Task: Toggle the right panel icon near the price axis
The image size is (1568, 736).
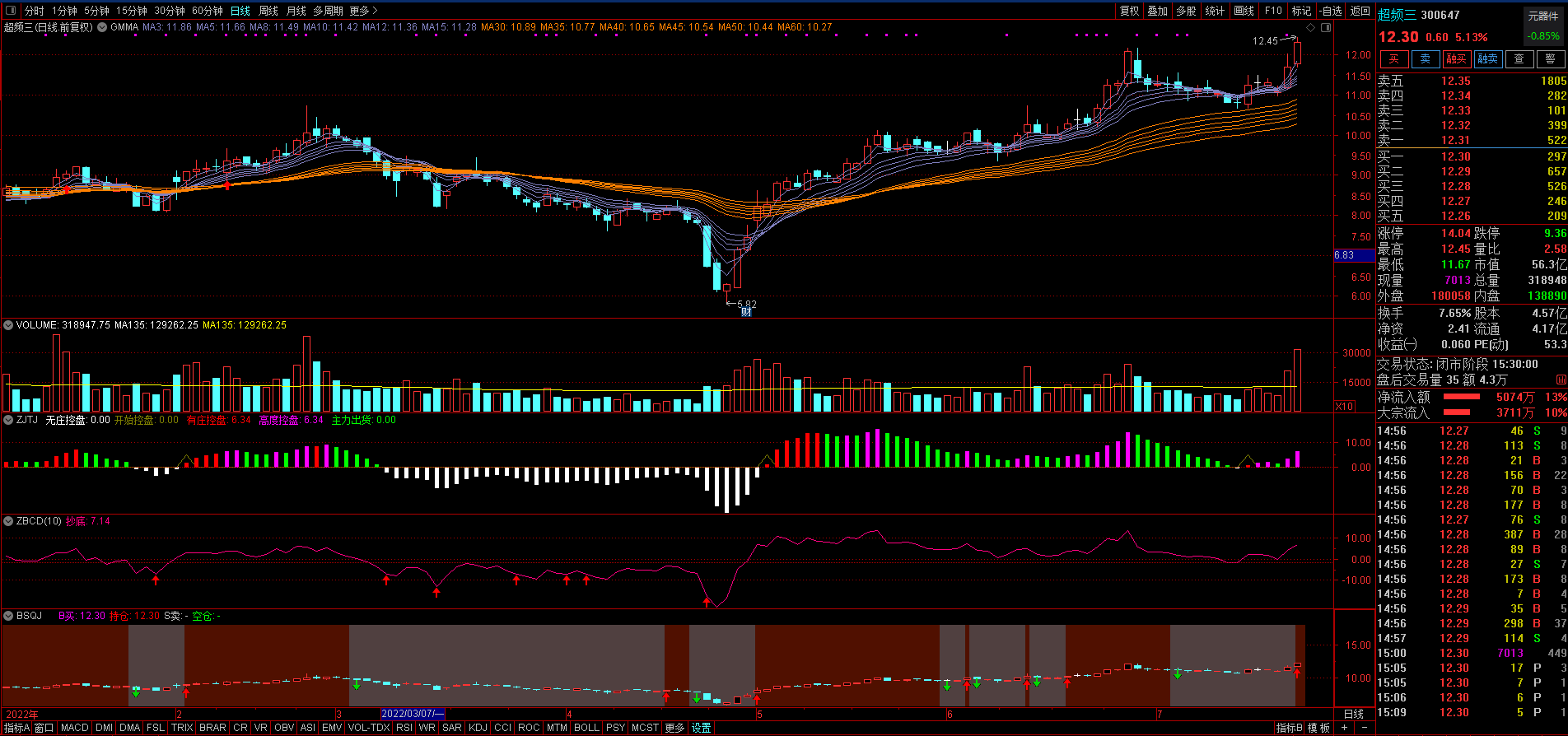Action: click(1325, 27)
